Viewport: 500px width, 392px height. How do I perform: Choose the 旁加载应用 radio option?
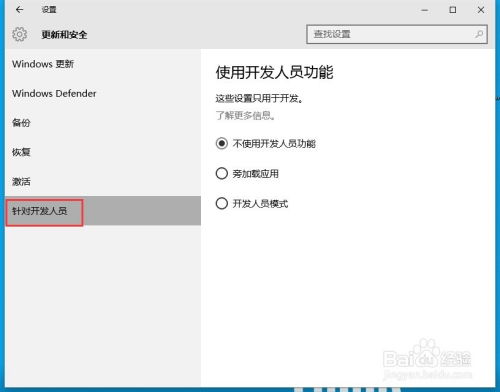coord(222,173)
